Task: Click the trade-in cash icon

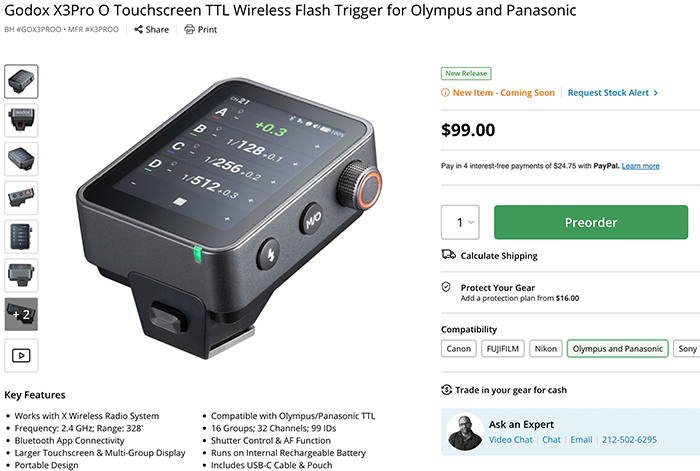Action: pyautogui.click(x=446, y=390)
